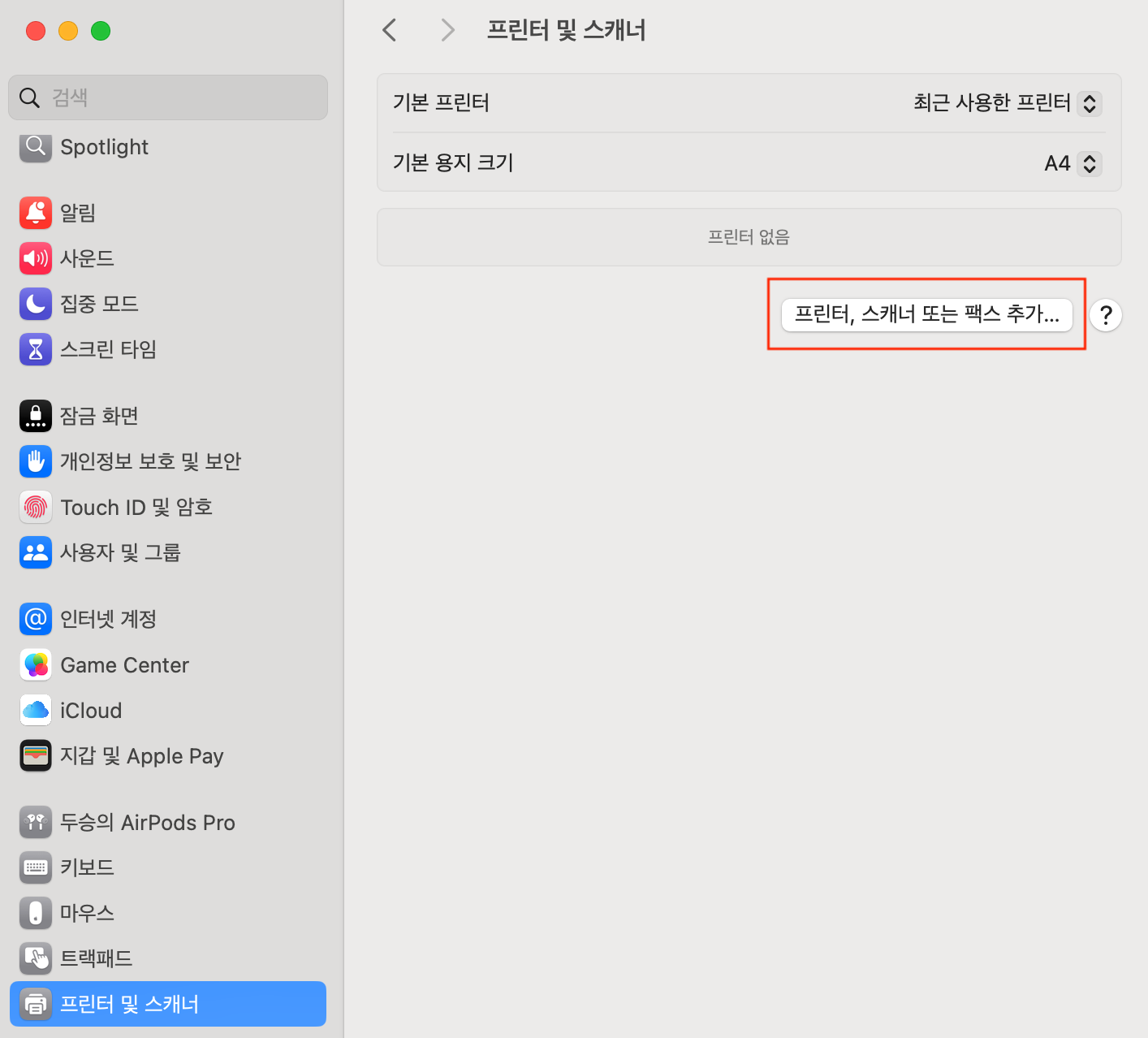1148x1038 pixels.
Task: Click the 인터넷 계정 @ icon
Action: tap(35, 619)
